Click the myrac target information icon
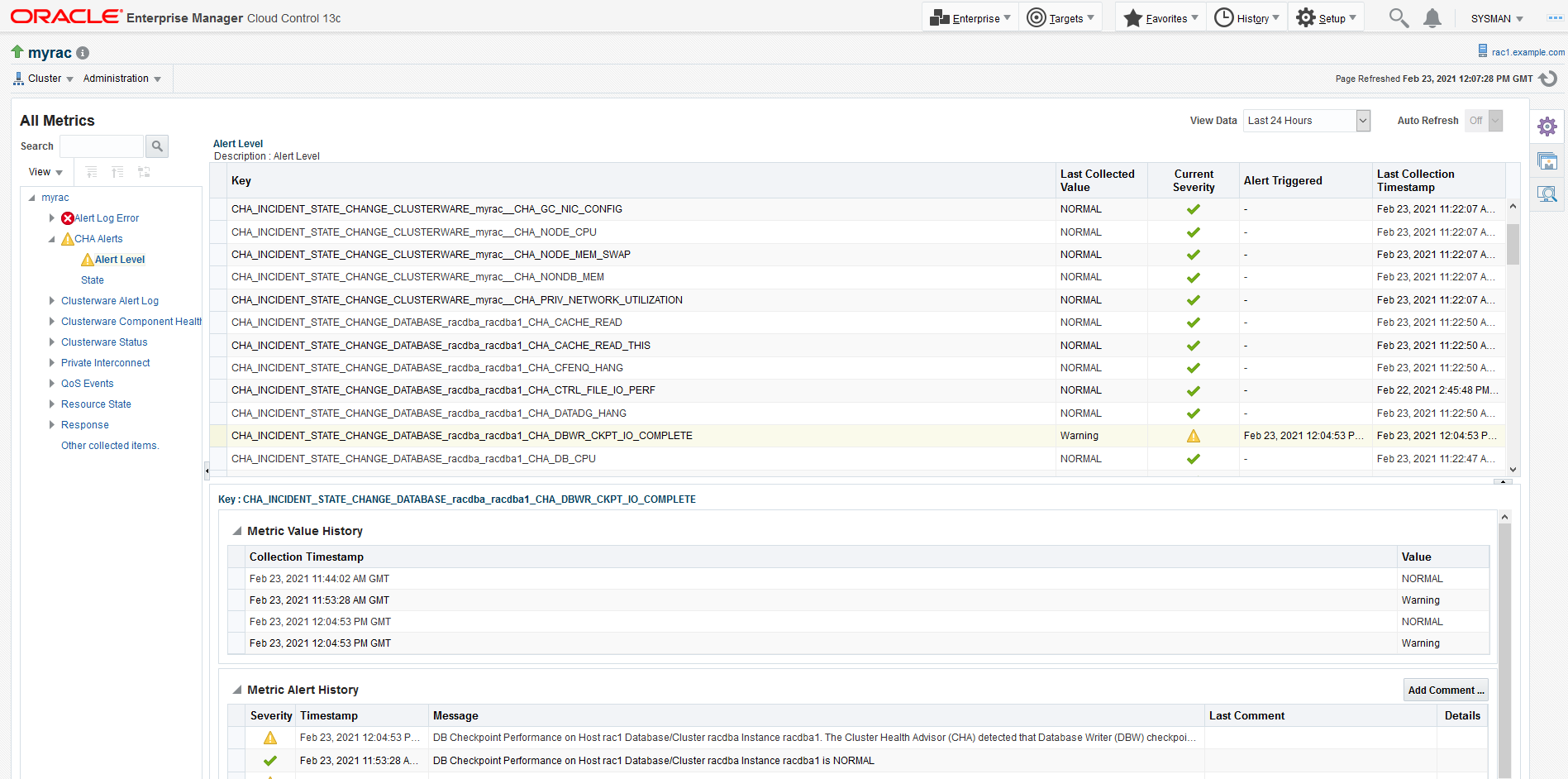The height and width of the screenshot is (779, 1568). pyautogui.click(x=83, y=53)
